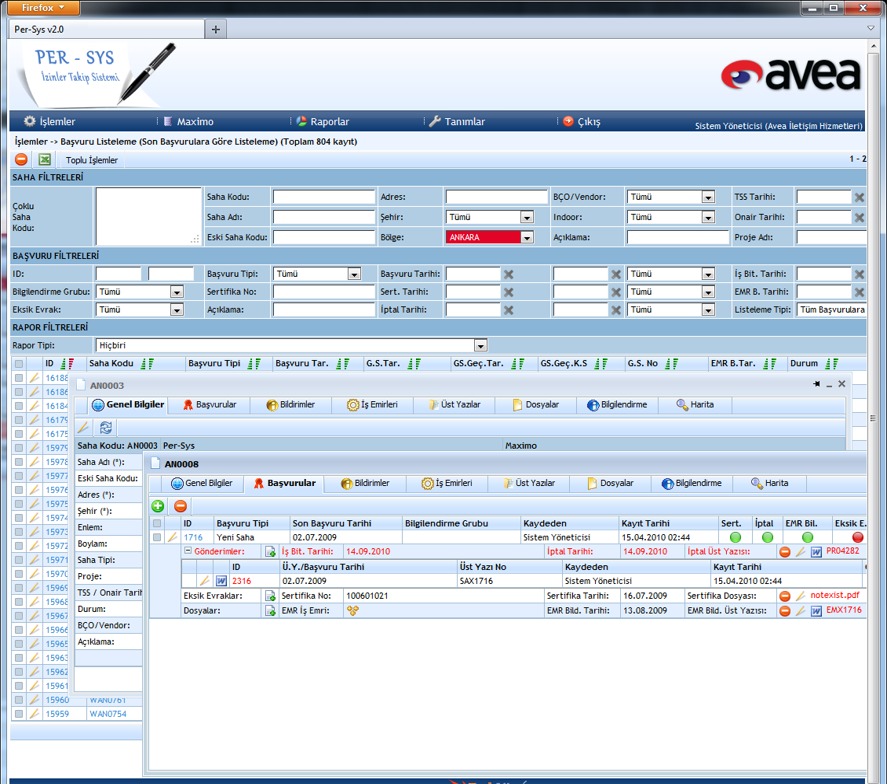This screenshot has height=784, width=887.
Task: Export the list with the Excel icon
Action: pyautogui.click(x=45, y=160)
